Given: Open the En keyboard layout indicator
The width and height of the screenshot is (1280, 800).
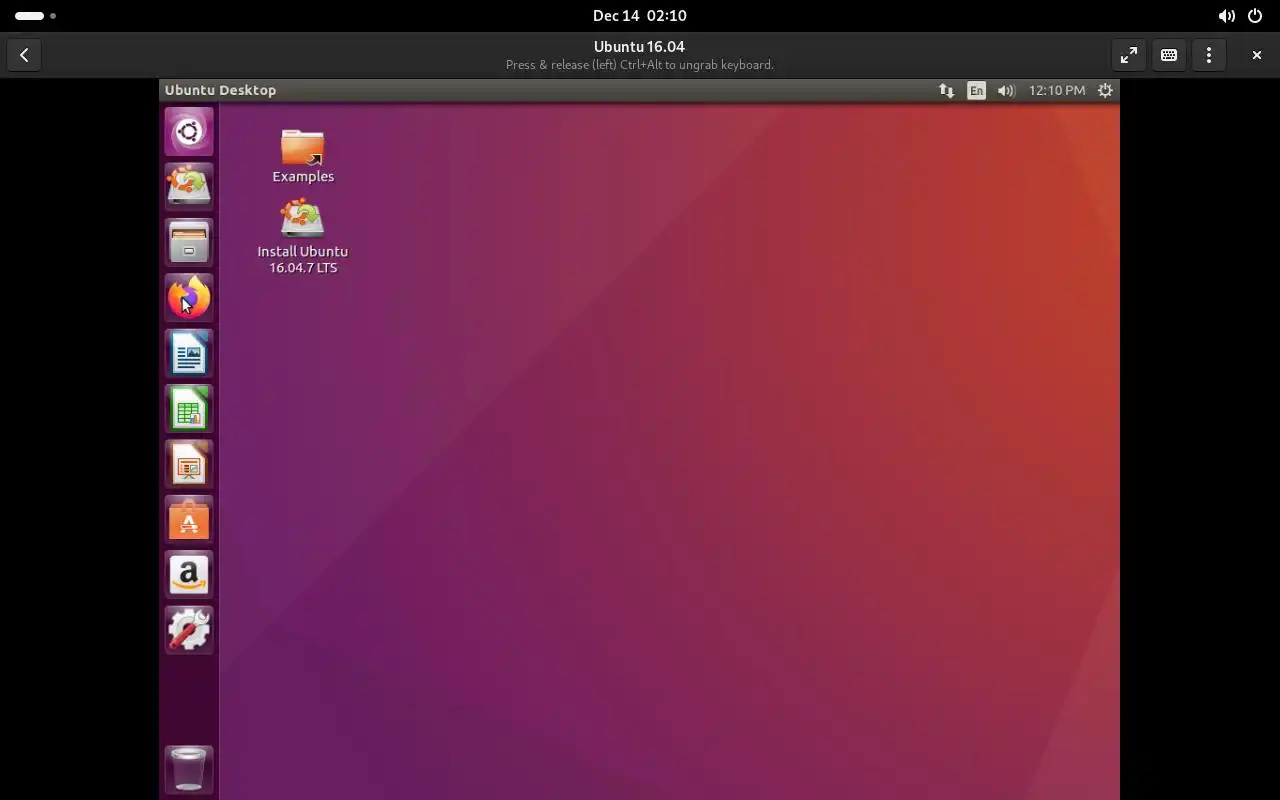Looking at the screenshot, I should click(x=976, y=90).
